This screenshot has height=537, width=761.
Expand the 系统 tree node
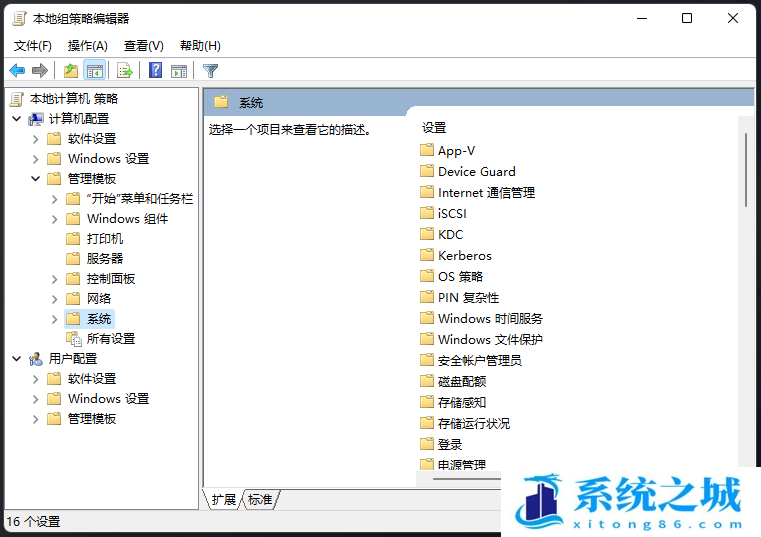pos(54,319)
